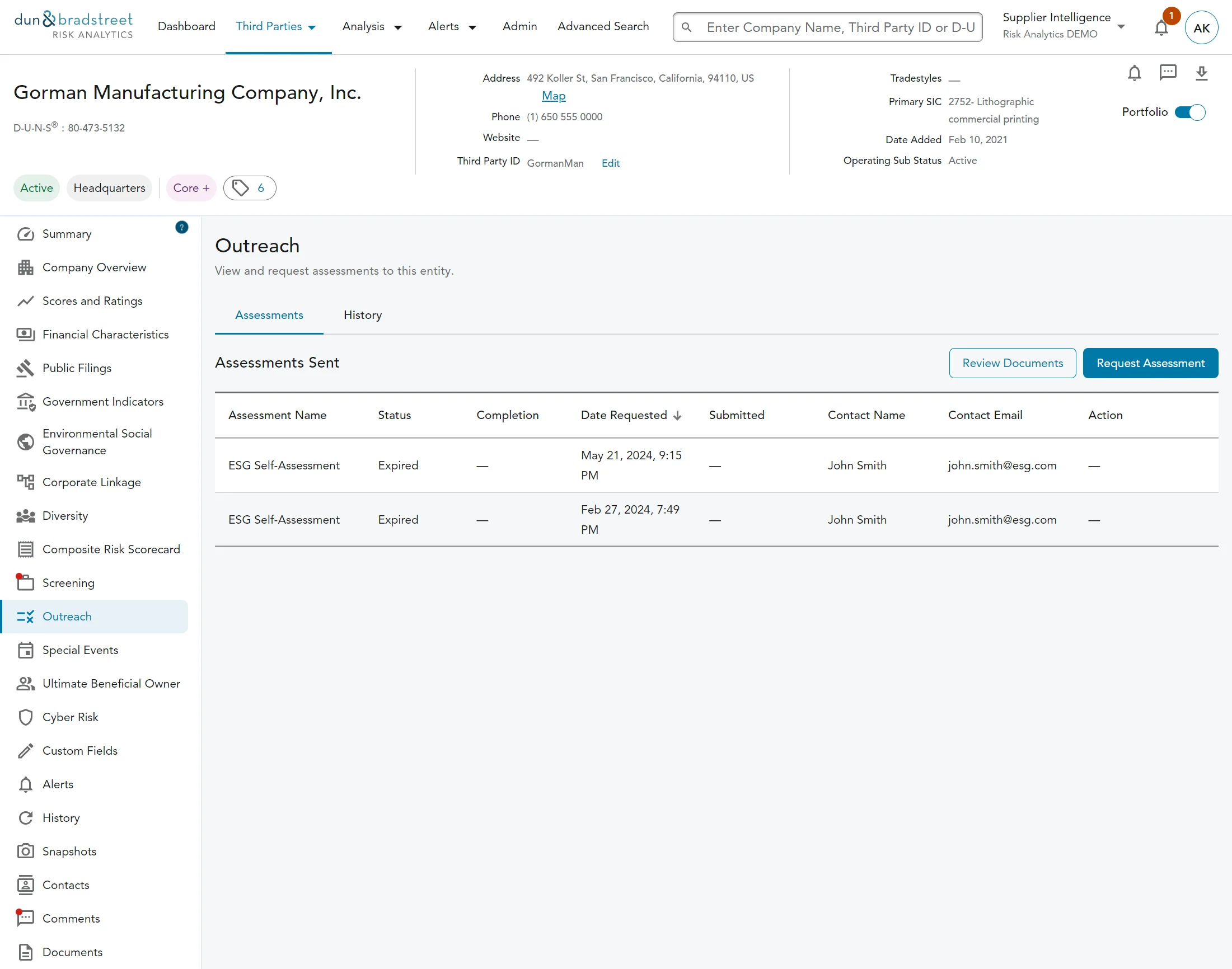The width and height of the screenshot is (1232, 969).
Task: Click the entity alert bell icon
Action: coord(1134,73)
